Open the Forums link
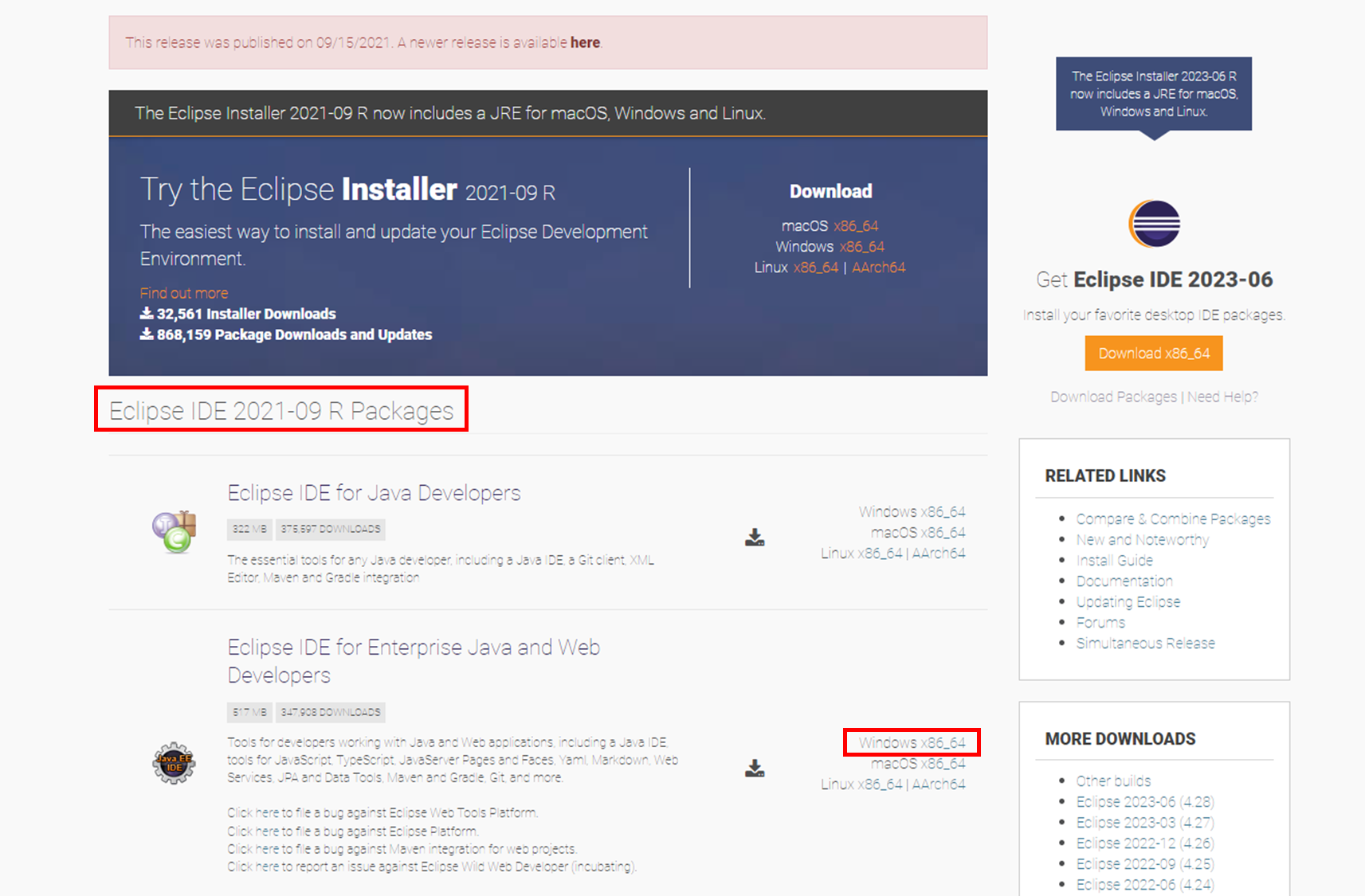The width and height of the screenshot is (1365, 896). (x=1100, y=622)
